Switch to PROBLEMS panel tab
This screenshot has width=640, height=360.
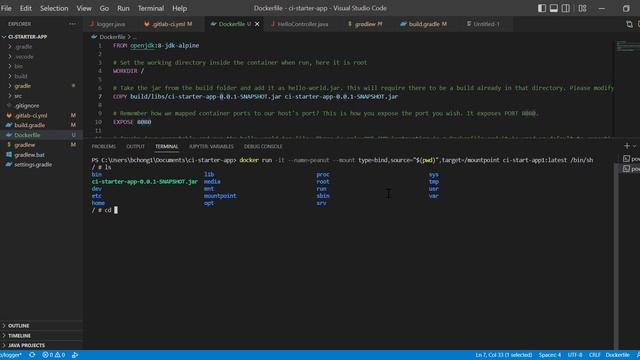(x=104, y=147)
